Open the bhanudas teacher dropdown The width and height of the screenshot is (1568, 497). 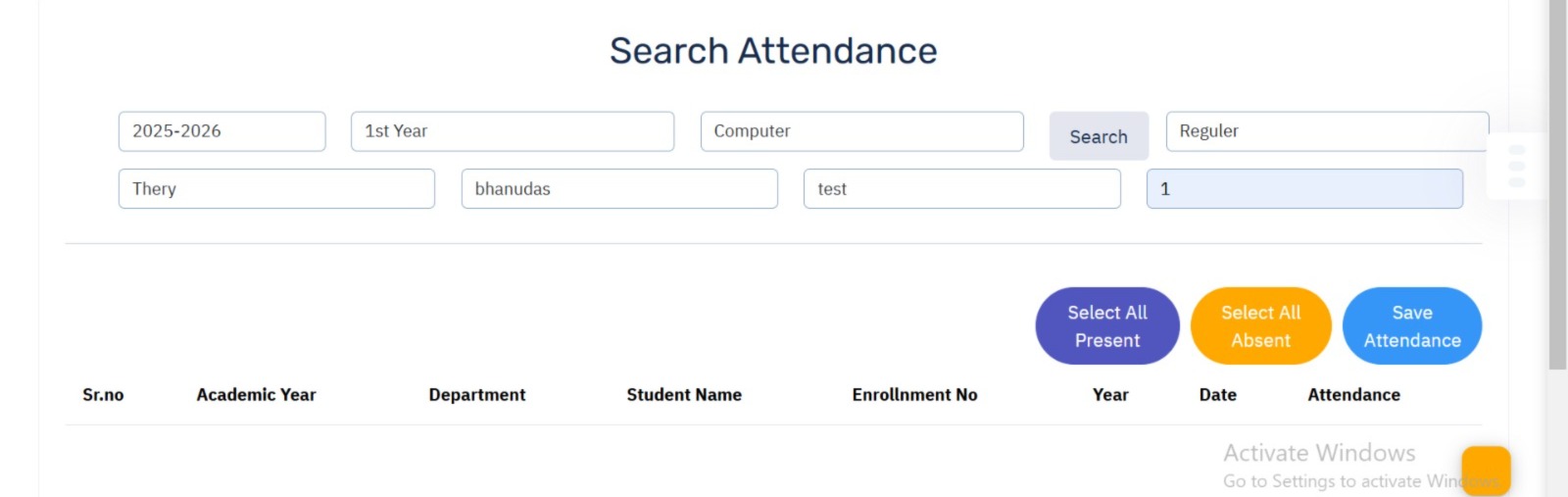619,189
